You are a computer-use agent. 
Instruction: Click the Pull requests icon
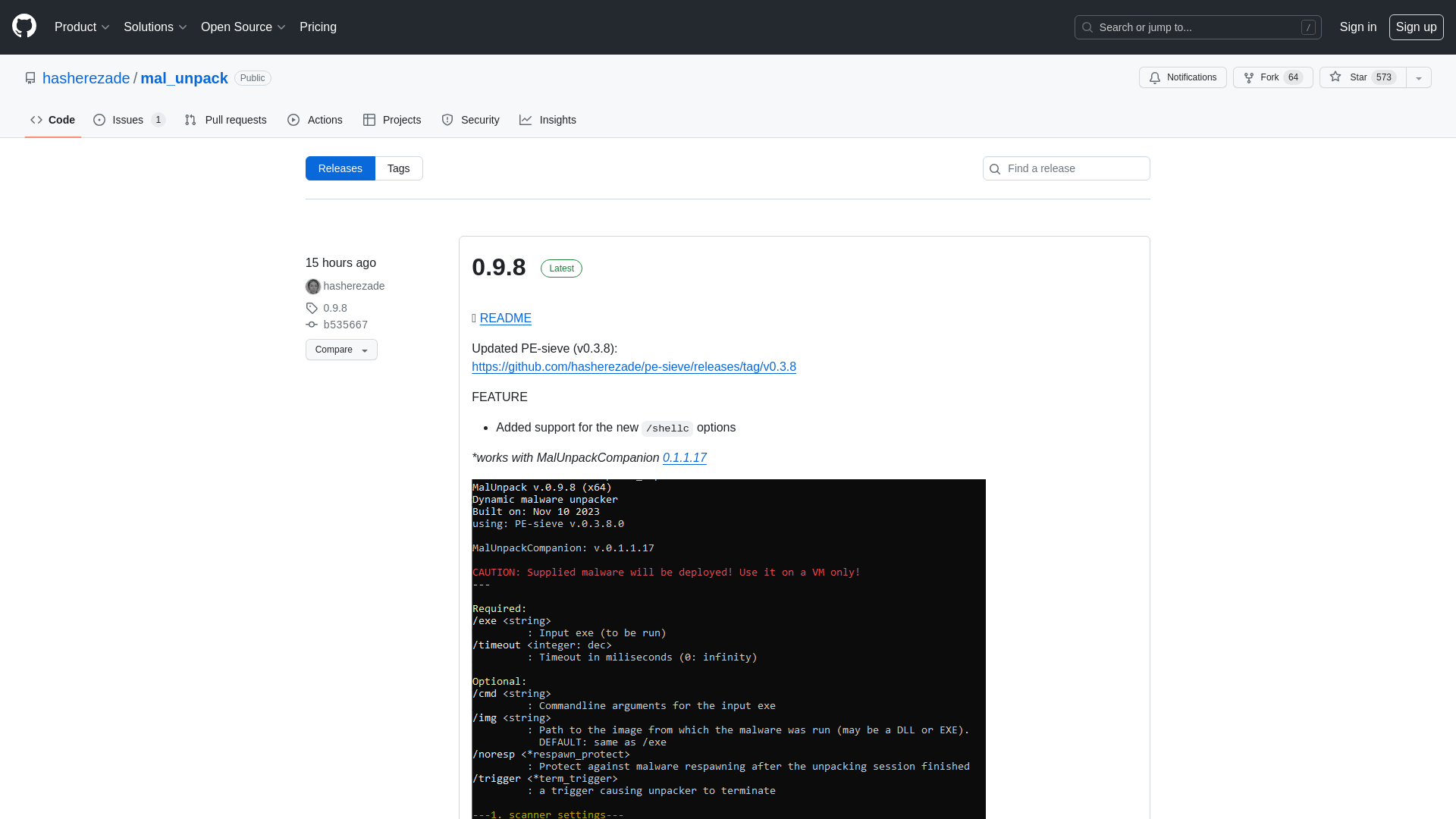[190, 120]
